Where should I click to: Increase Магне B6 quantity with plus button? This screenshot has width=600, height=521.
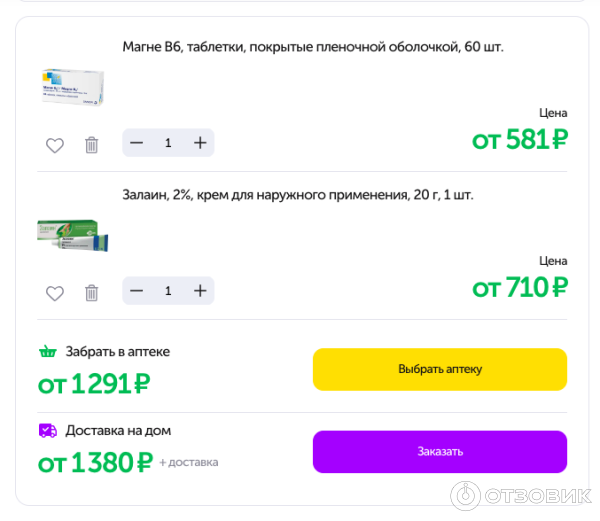(x=200, y=143)
